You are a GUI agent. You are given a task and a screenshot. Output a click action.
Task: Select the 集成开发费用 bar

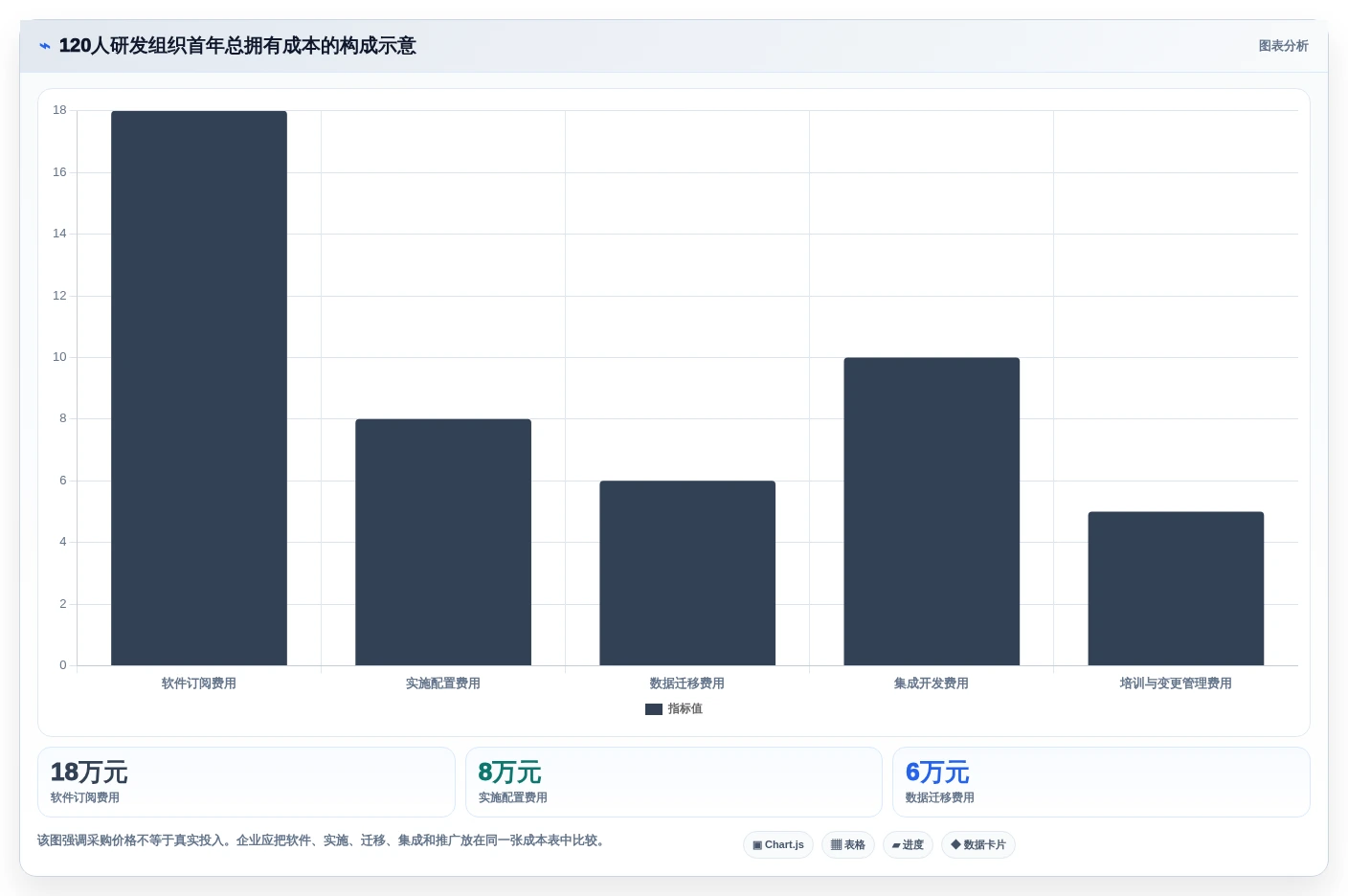[x=932, y=511]
